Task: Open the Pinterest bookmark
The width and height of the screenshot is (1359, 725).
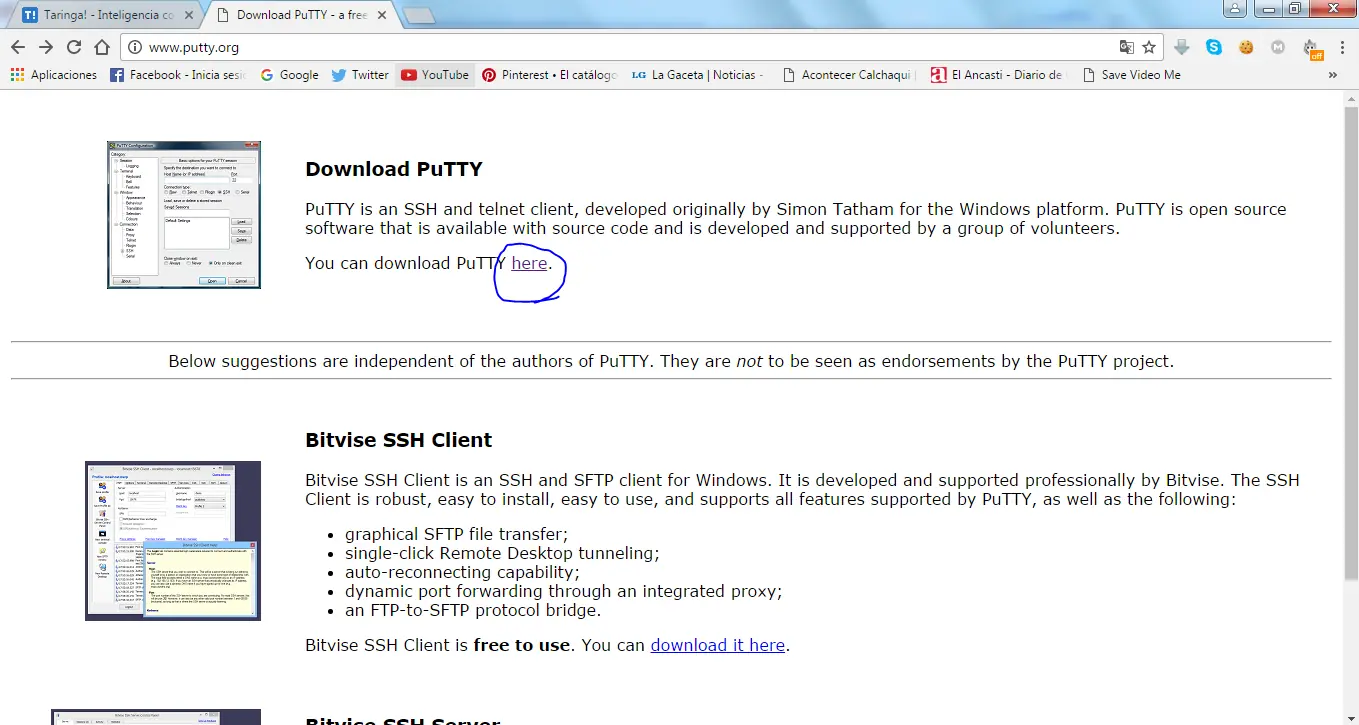Action: tap(550, 75)
